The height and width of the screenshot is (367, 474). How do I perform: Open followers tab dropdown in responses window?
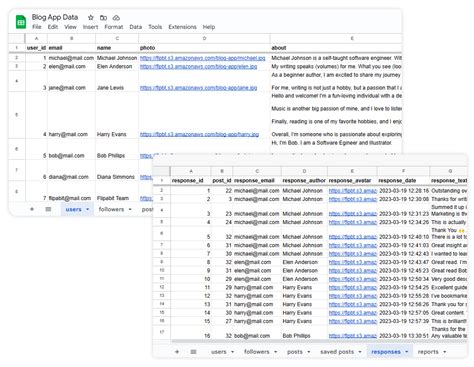pyautogui.click(x=275, y=352)
